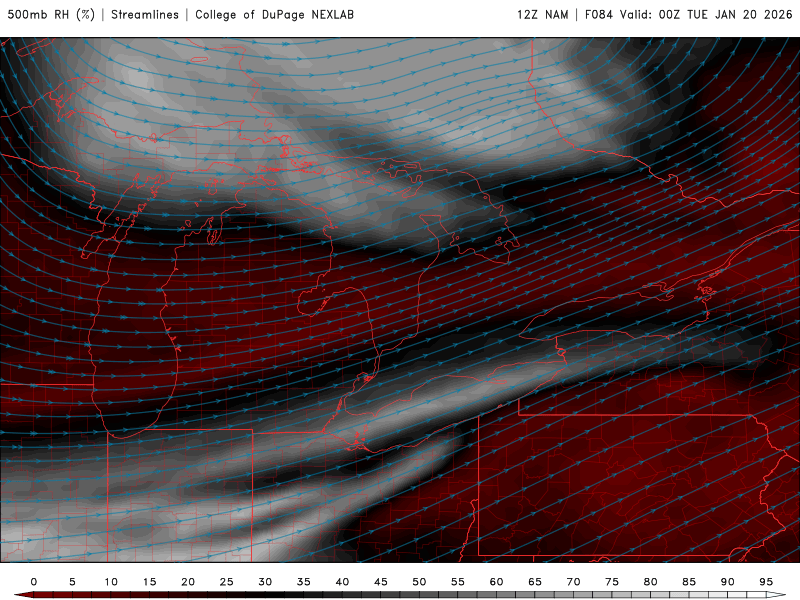Click the "500mb RH (%)" title text
Viewport: 800px width, 600px height.
pyautogui.click(x=51, y=14)
